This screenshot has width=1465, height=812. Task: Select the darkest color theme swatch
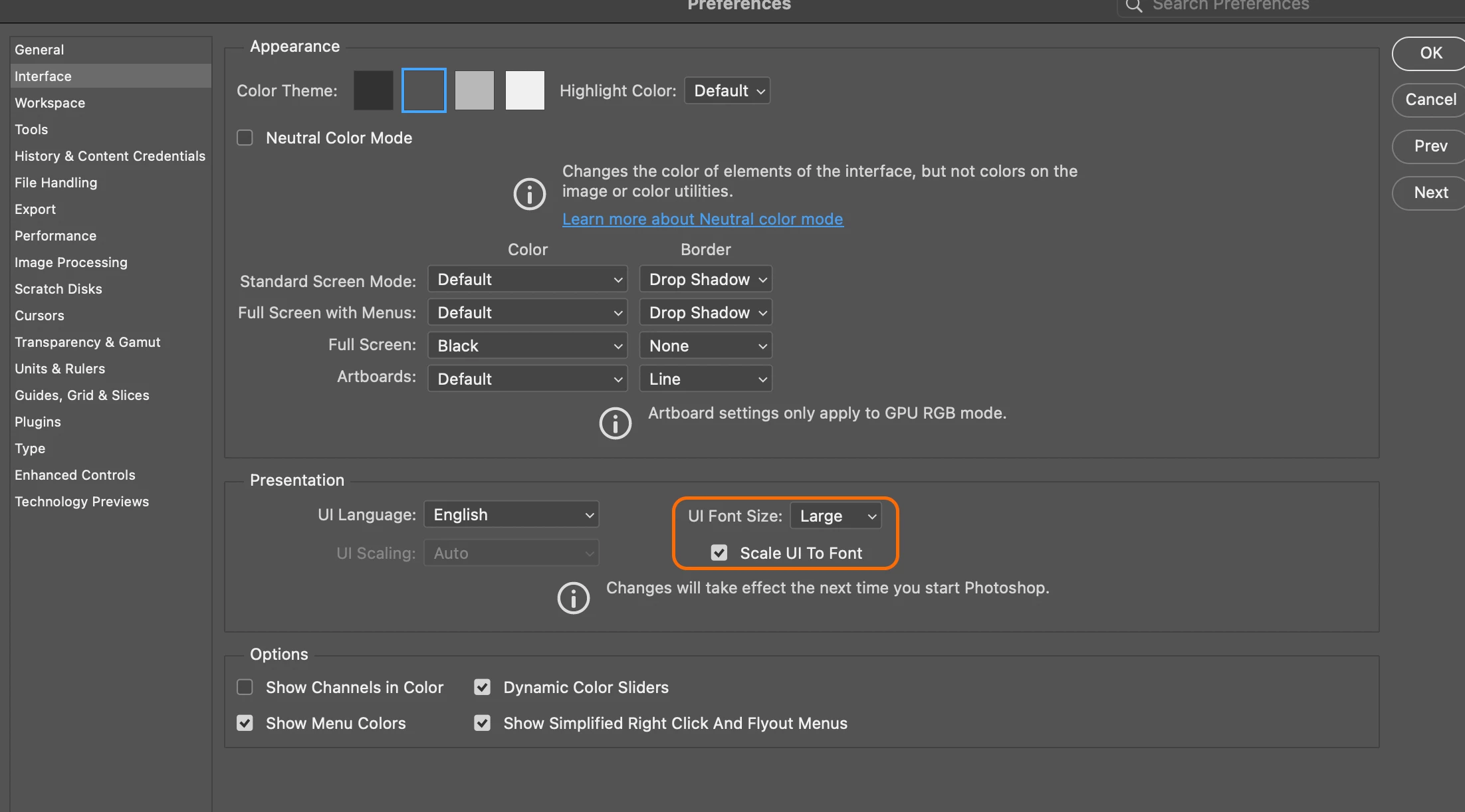(374, 90)
